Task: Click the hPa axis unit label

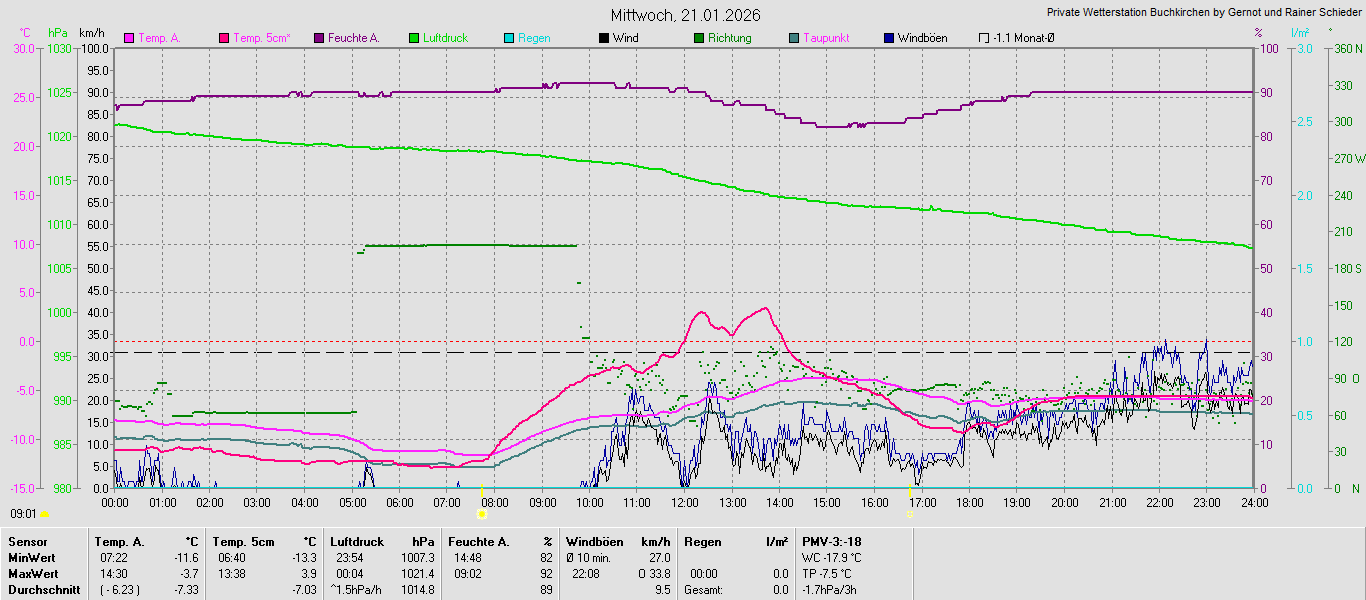Action: click(58, 33)
